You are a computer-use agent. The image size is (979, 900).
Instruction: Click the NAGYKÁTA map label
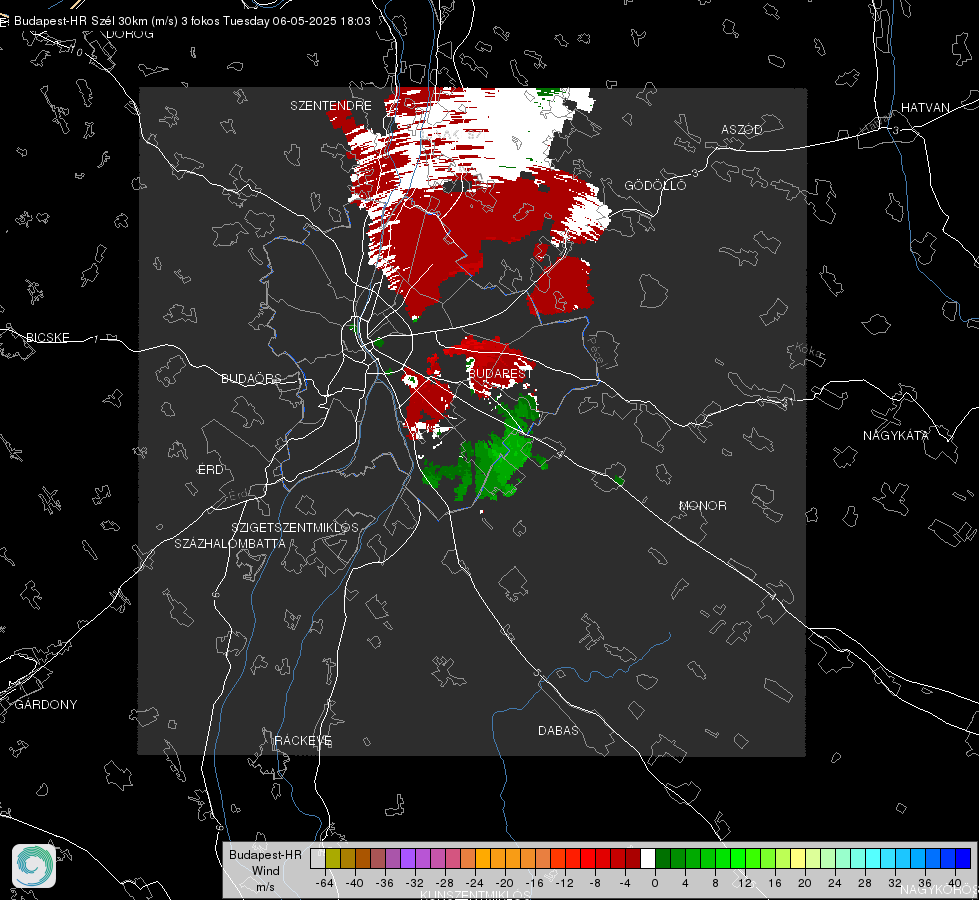[x=895, y=435]
